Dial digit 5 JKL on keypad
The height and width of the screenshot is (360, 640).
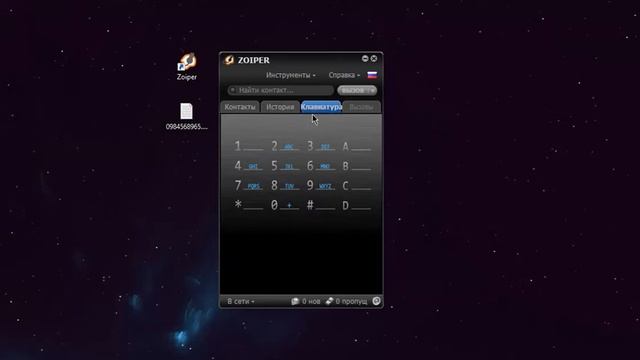[x=285, y=166]
